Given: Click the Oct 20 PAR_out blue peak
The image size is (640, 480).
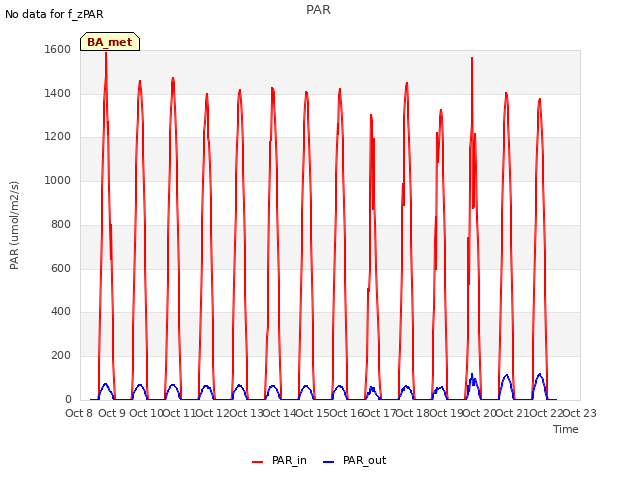Looking at the screenshot, I should (x=507, y=375).
